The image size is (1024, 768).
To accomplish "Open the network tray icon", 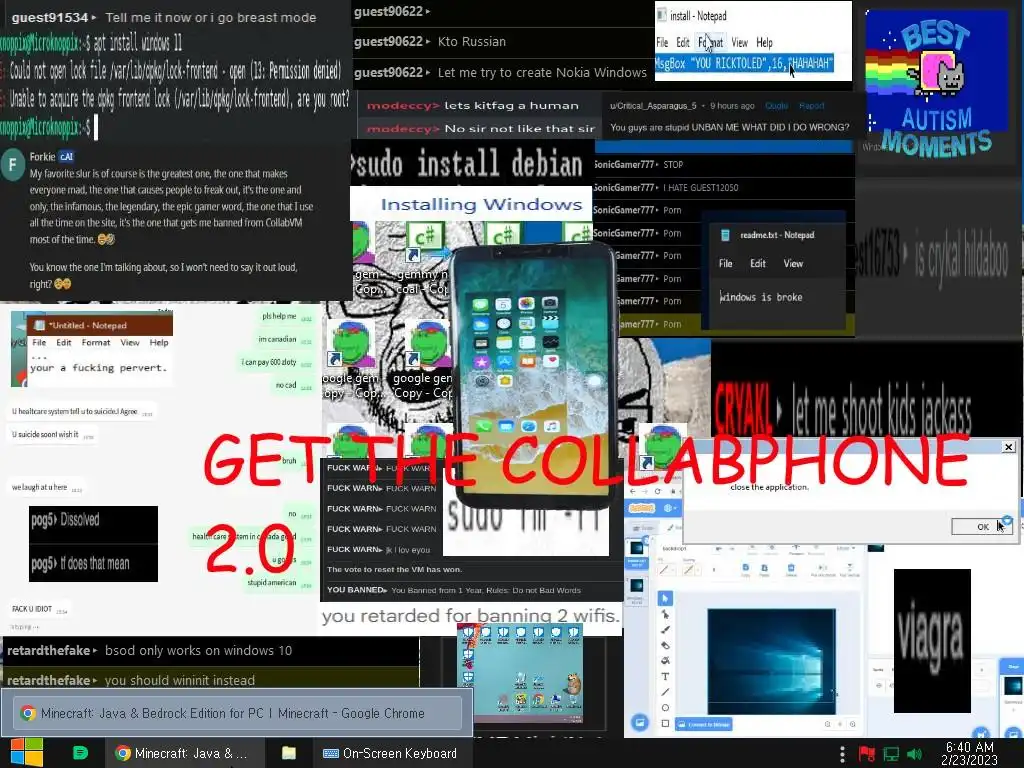I will tap(891, 754).
